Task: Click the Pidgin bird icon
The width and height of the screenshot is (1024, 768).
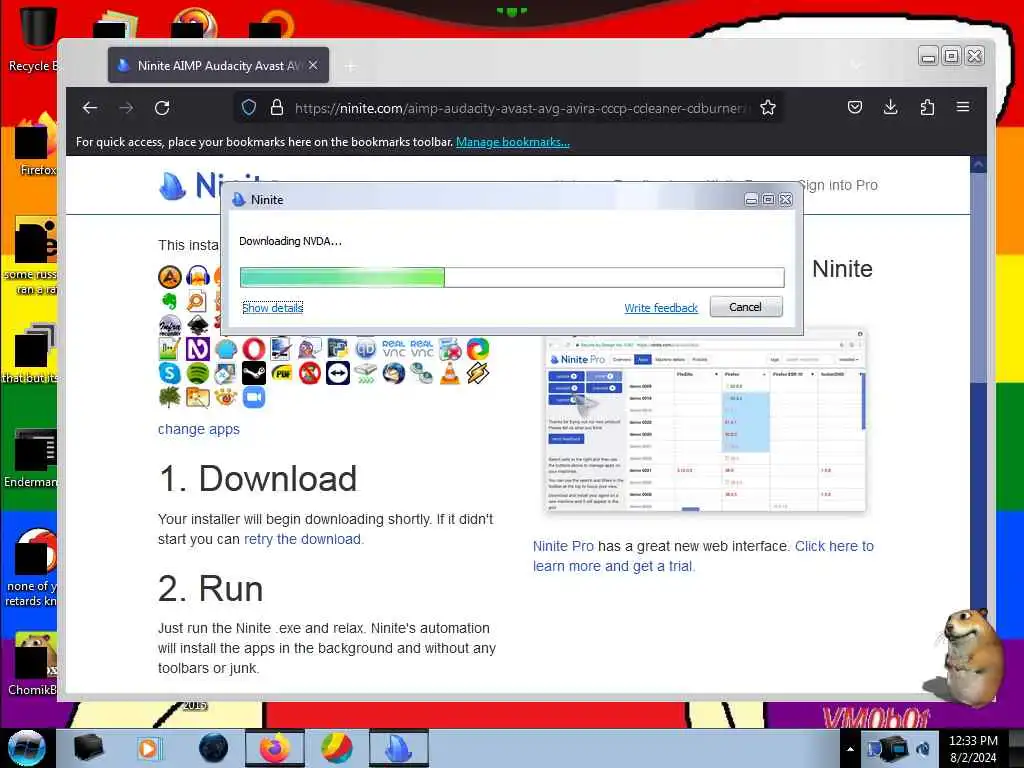Action: (310, 349)
